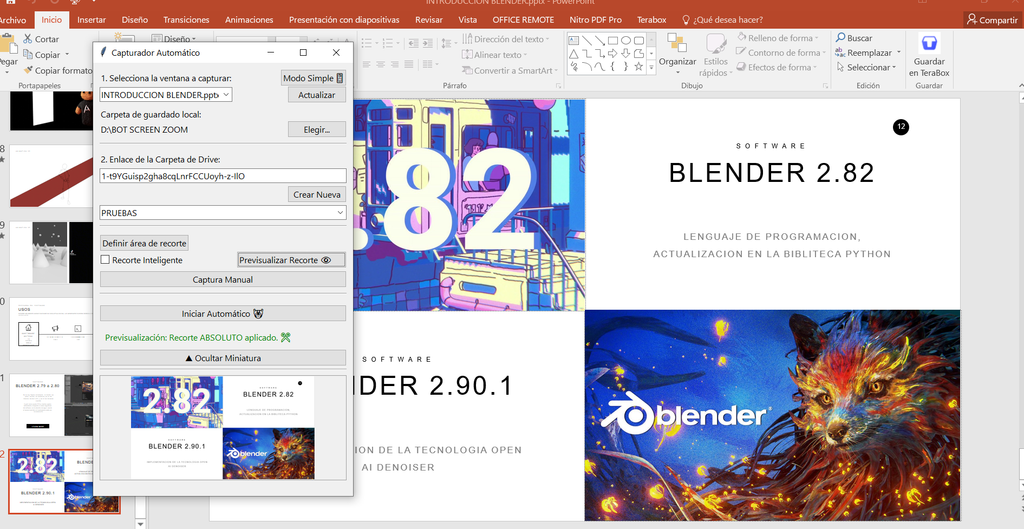Click the Compartir button in PowerPoint
This screenshot has height=529, width=1024.
click(993, 20)
